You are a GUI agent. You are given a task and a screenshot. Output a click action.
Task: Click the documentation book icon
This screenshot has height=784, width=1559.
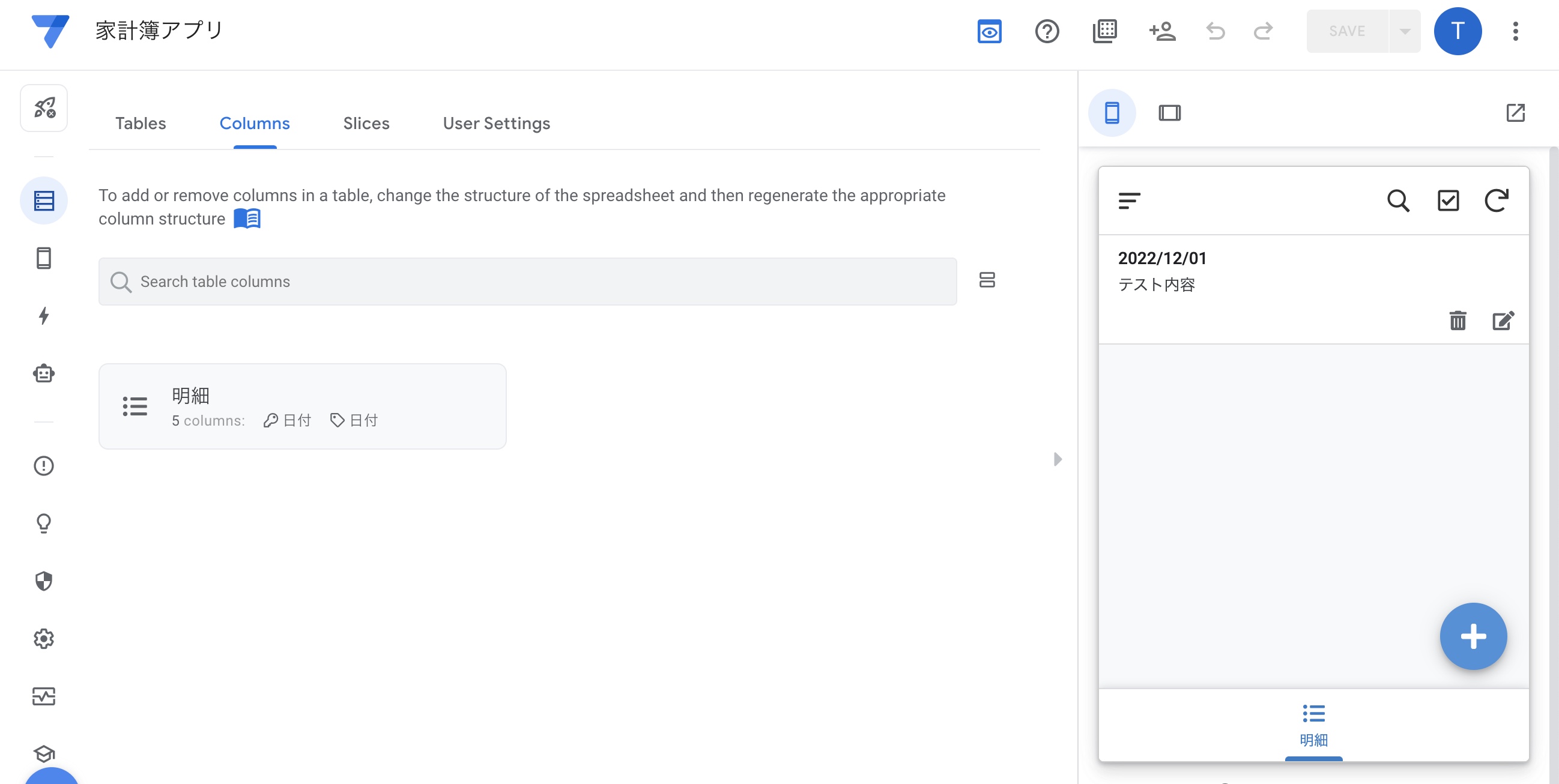(x=247, y=219)
